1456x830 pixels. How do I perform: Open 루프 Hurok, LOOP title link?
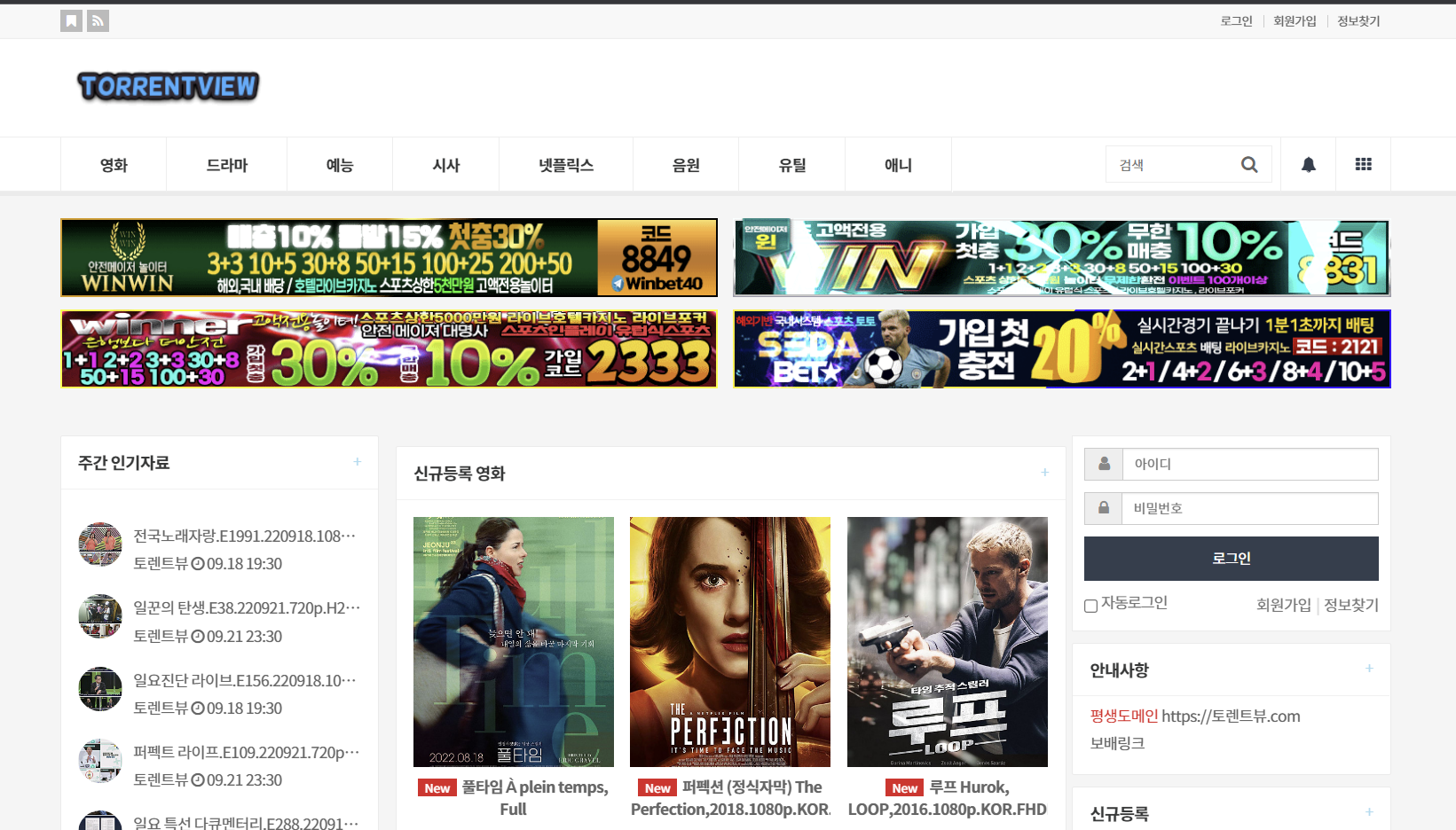948,798
